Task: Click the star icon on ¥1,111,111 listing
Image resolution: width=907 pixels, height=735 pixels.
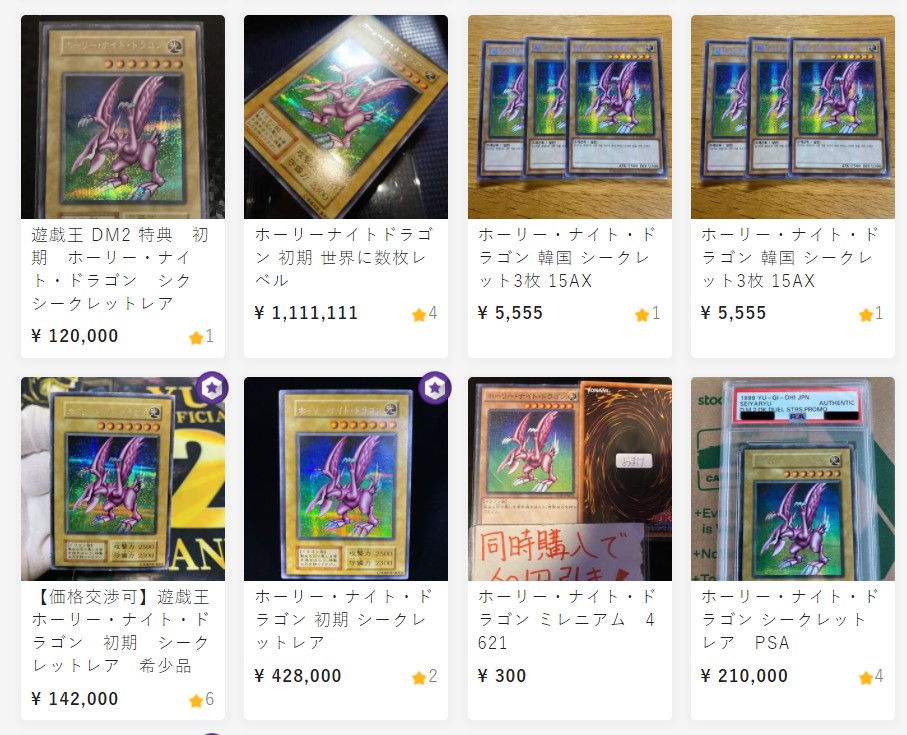Action: click(x=419, y=315)
